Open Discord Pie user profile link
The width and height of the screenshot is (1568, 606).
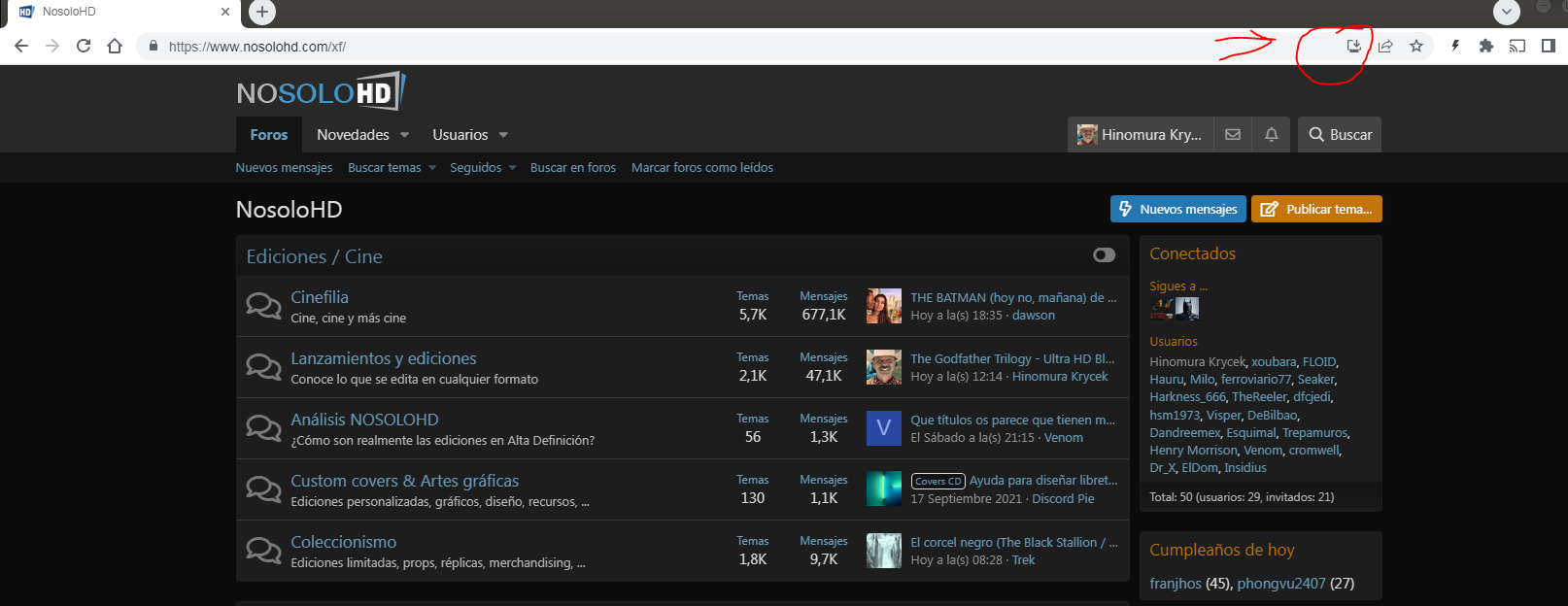coord(1063,498)
